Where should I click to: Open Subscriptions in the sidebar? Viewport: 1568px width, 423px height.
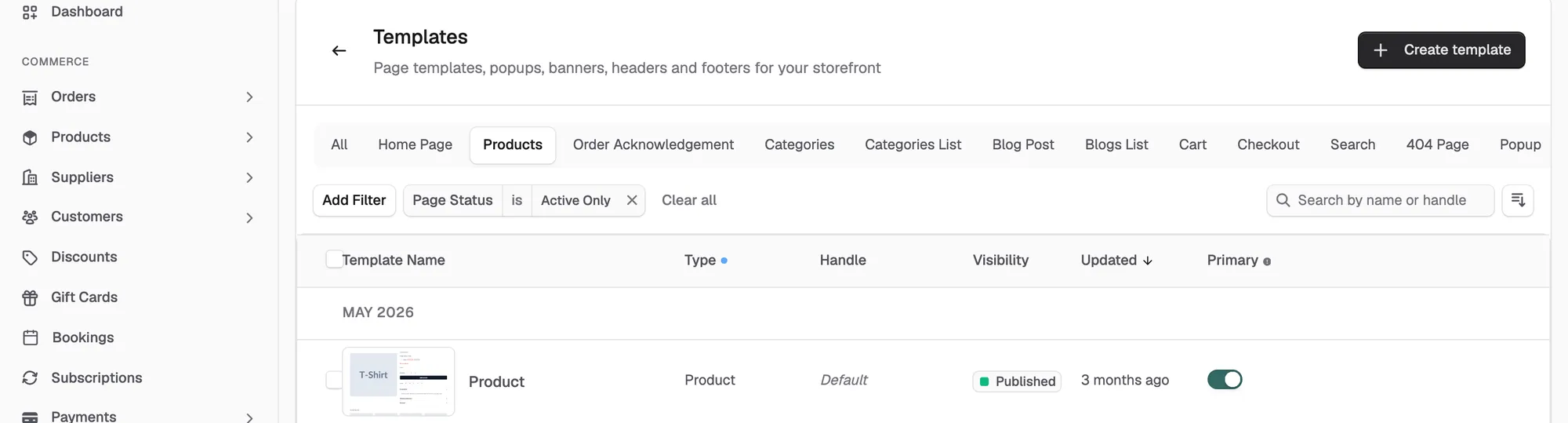96,377
